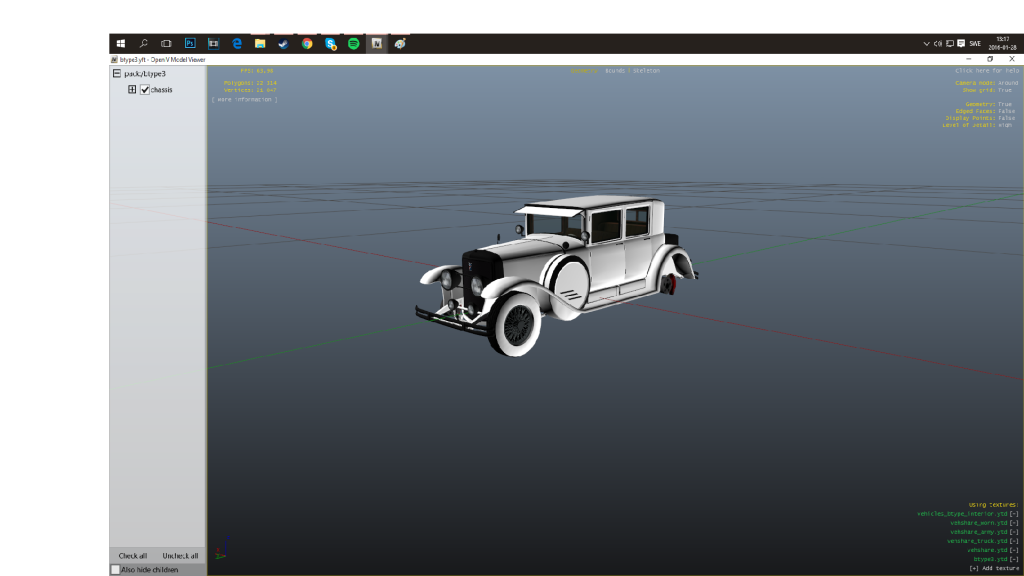Open volume control in system tray
Image resolution: width=1024 pixels, height=576 pixels.
[938, 44]
